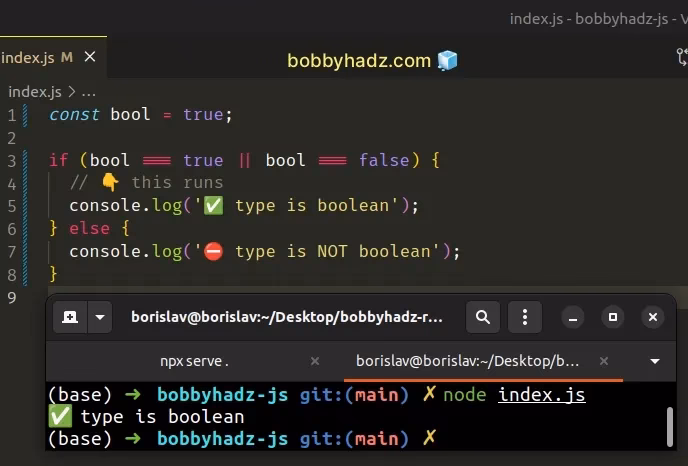Click 'type is boolean' string on line 5
Screen dimensions: 688x466
coord(312,205)
